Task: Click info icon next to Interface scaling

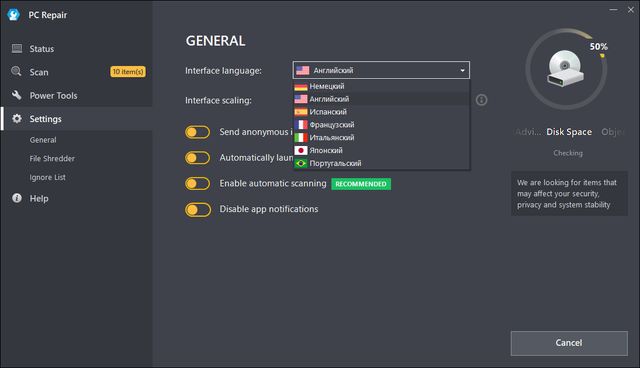Action: [481, 100]
